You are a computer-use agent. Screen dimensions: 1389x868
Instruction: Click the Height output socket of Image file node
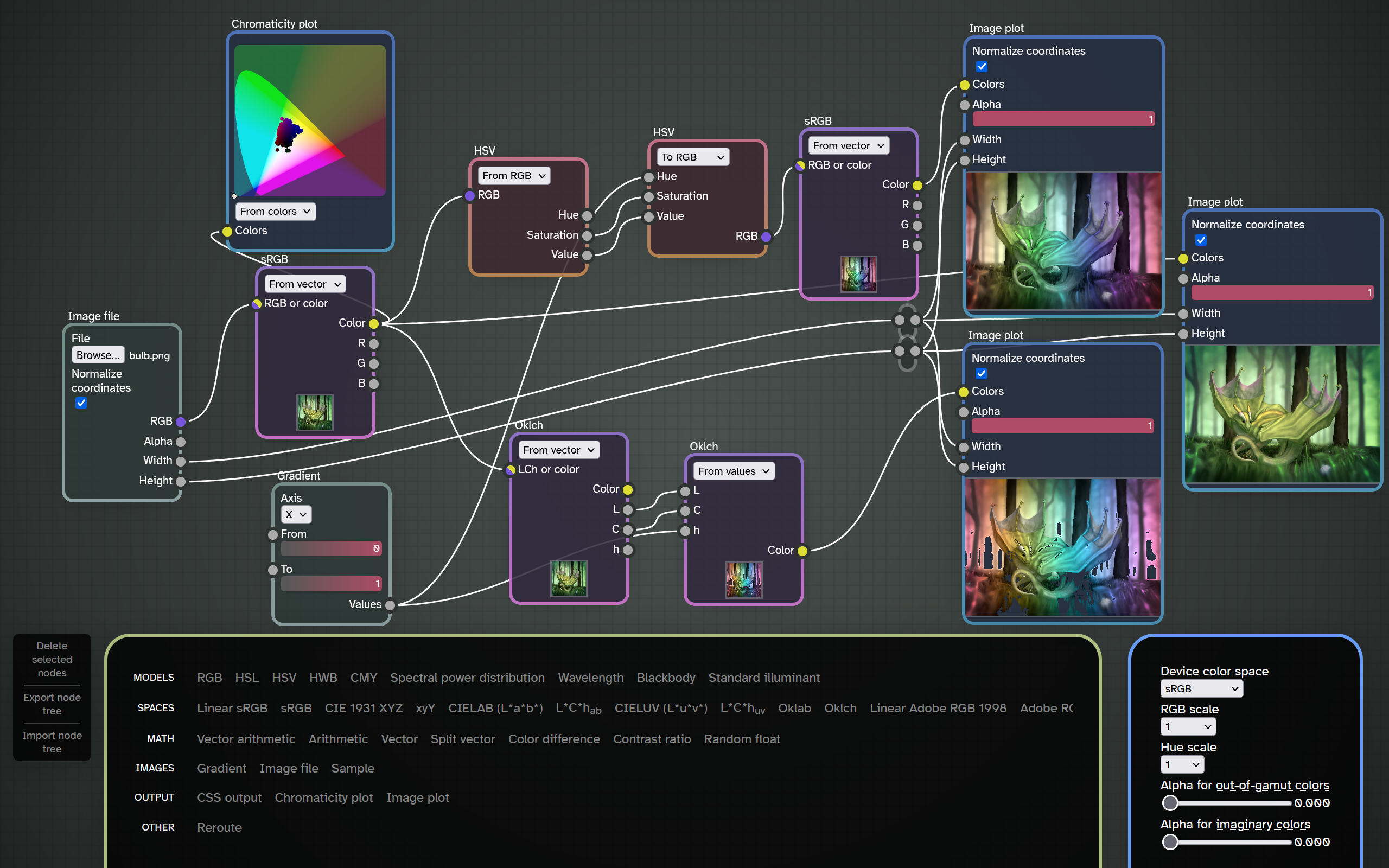[x=181, y=482]
